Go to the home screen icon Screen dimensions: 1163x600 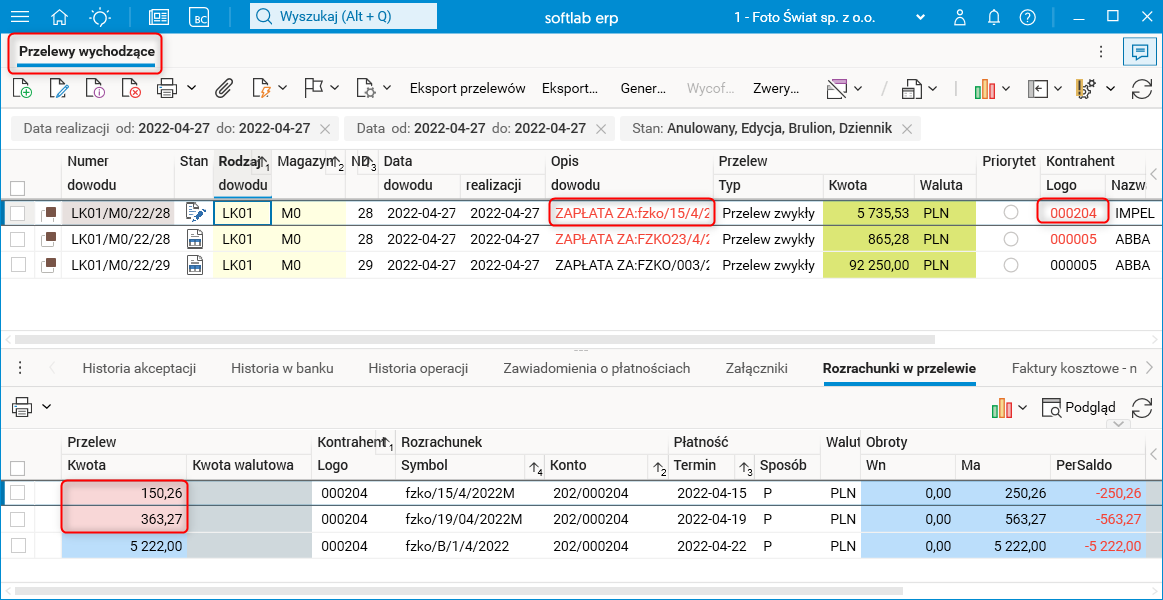click(59, 17)
